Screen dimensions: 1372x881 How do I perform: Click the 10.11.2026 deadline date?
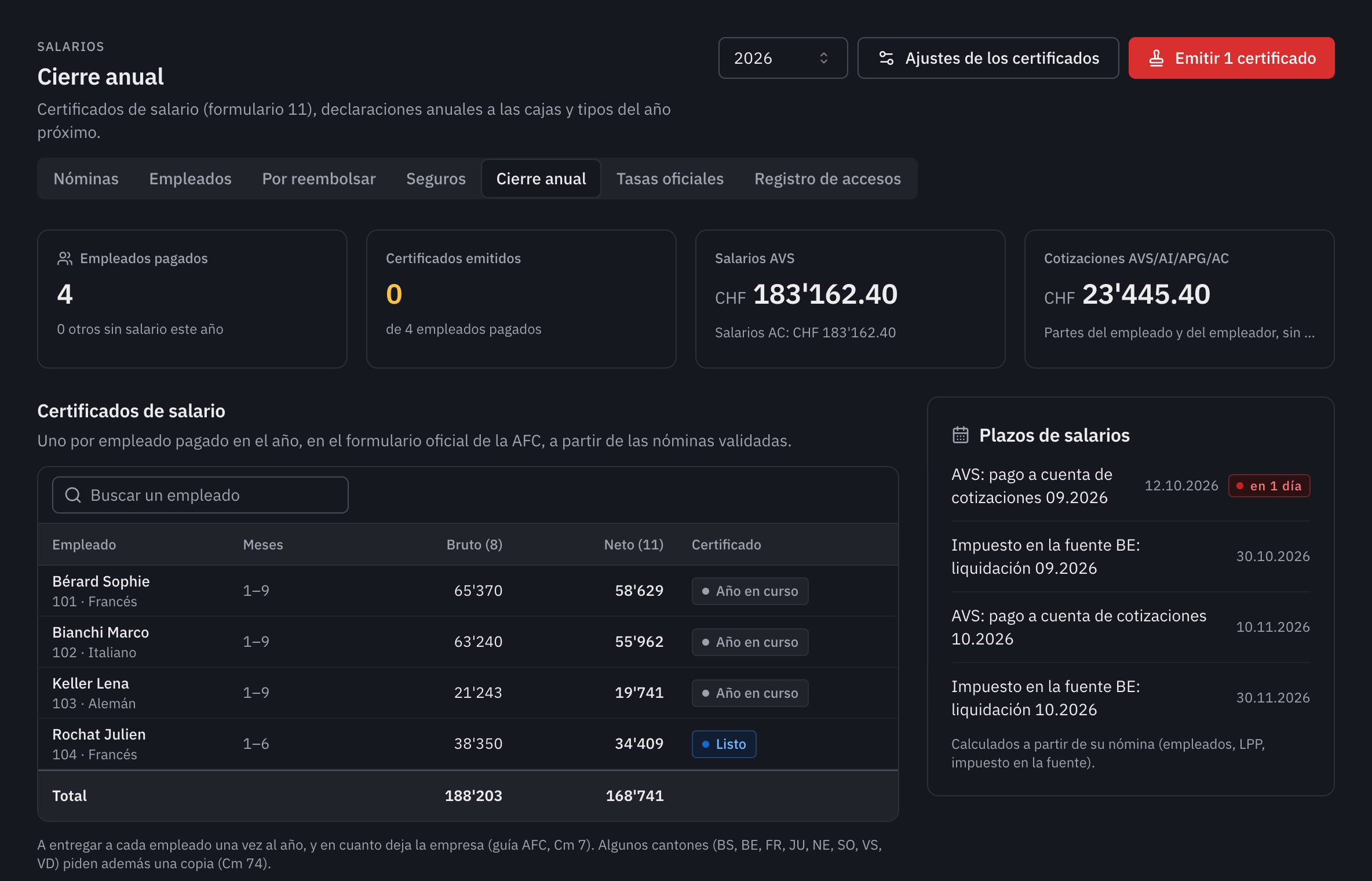click(1273, 627)
